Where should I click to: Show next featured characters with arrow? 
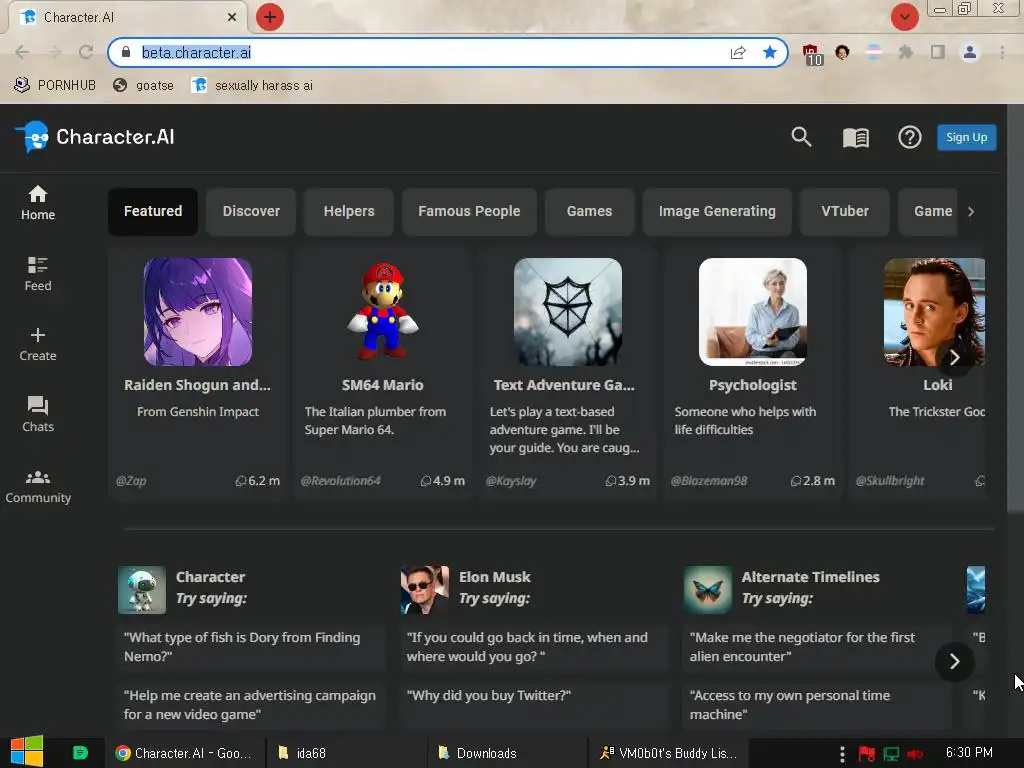[954, 357]
